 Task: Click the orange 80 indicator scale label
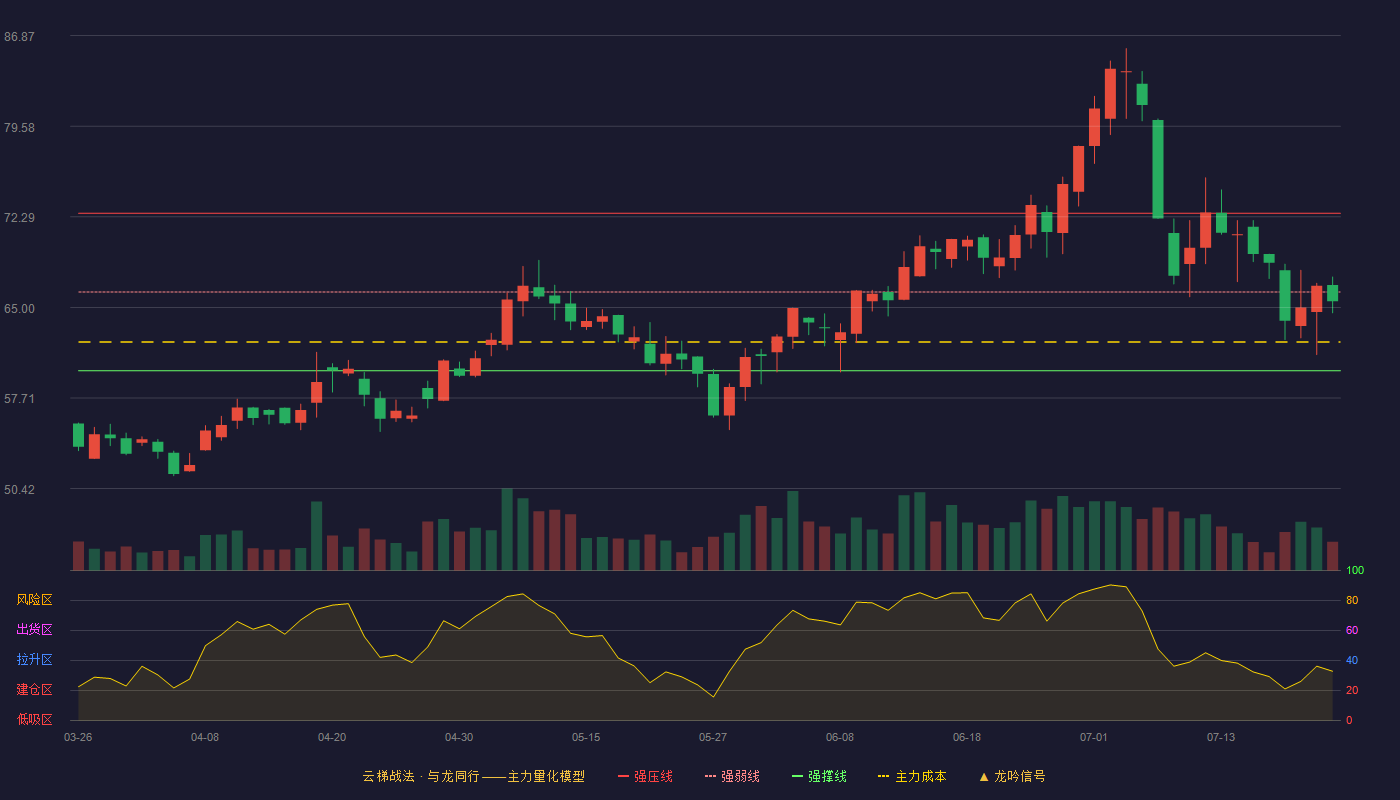1352,600
